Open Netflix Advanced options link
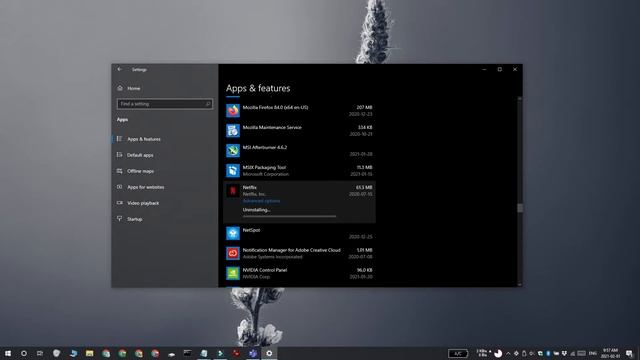Image resolution: width=640 pixels, height=360 pixels. tap(261, 201)
